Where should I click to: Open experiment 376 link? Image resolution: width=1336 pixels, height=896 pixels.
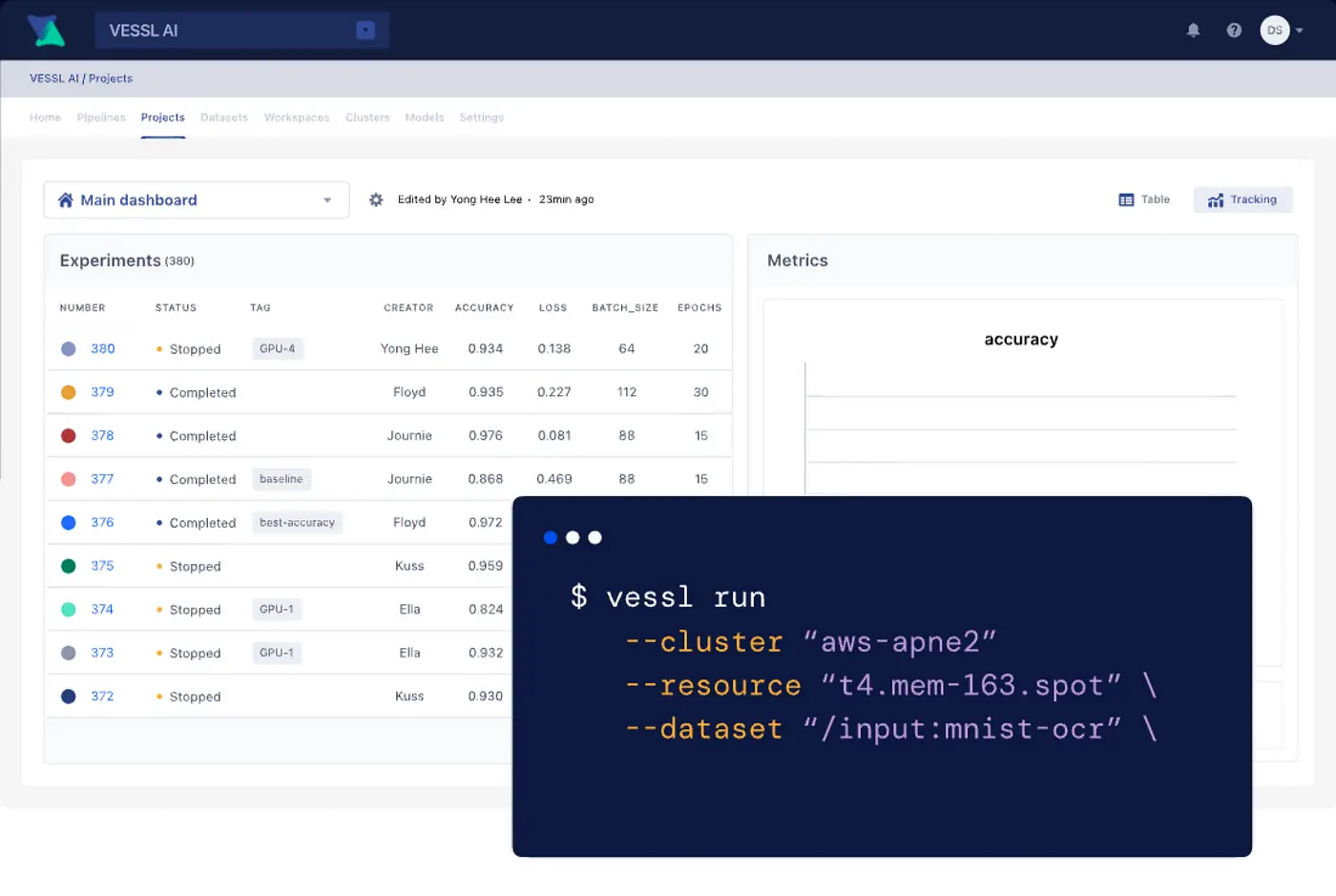102,522
